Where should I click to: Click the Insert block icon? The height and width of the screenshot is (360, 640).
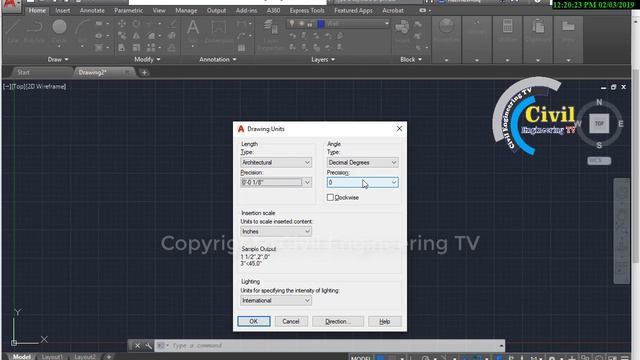402,31
